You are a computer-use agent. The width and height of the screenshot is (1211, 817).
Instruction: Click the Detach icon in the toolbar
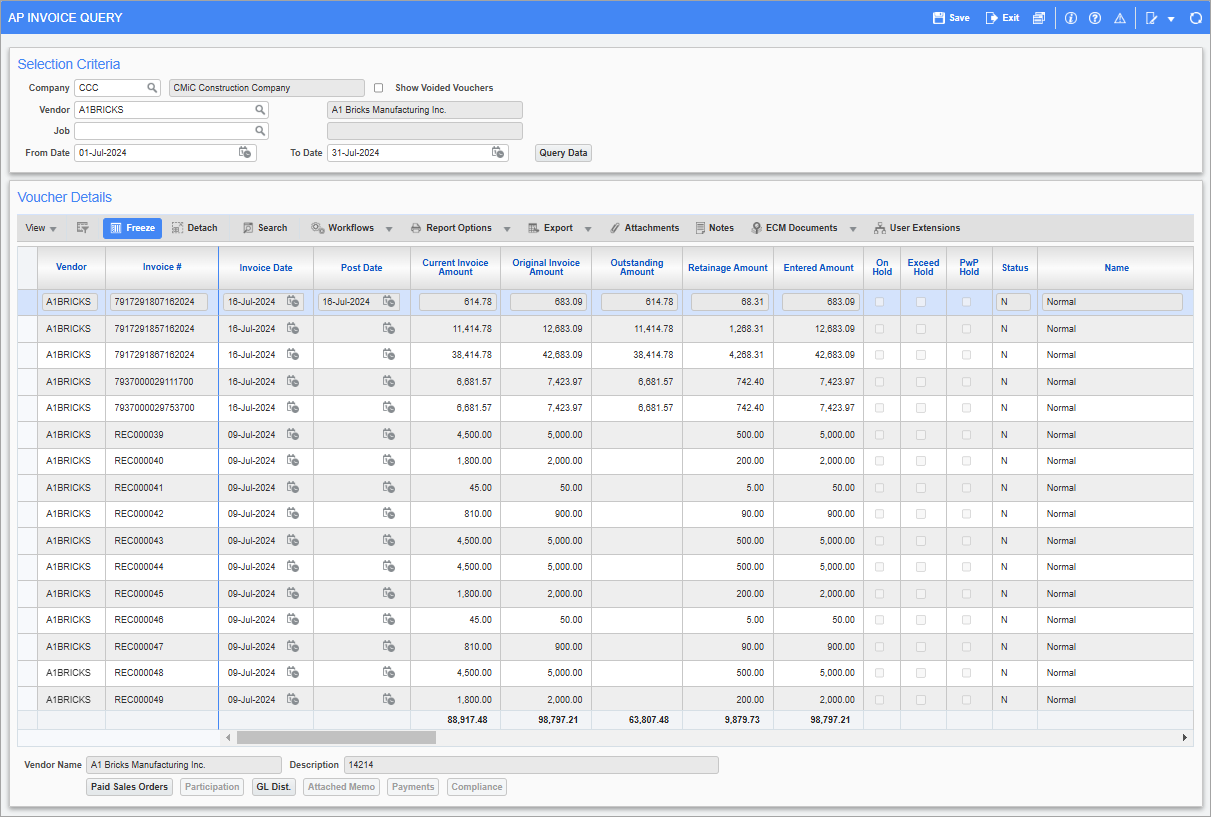[194, 228]
